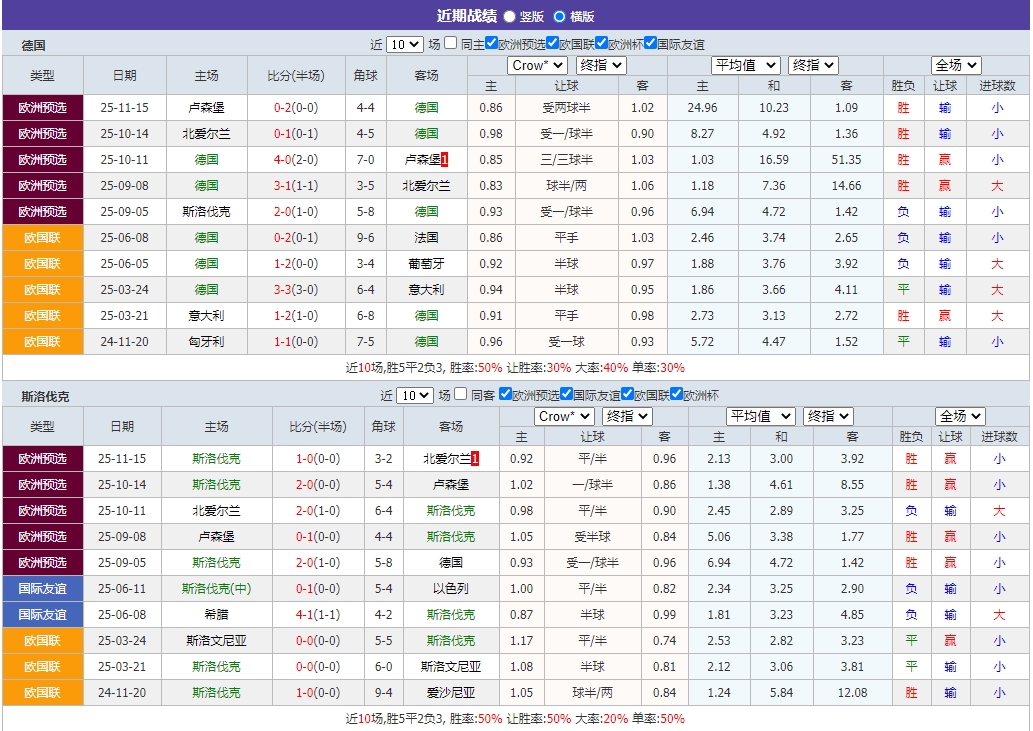Screen dimensions: 1033x731
Task: Disable the 国际友谊 filter for Germany matches
Action: click(x=650, y=44)
